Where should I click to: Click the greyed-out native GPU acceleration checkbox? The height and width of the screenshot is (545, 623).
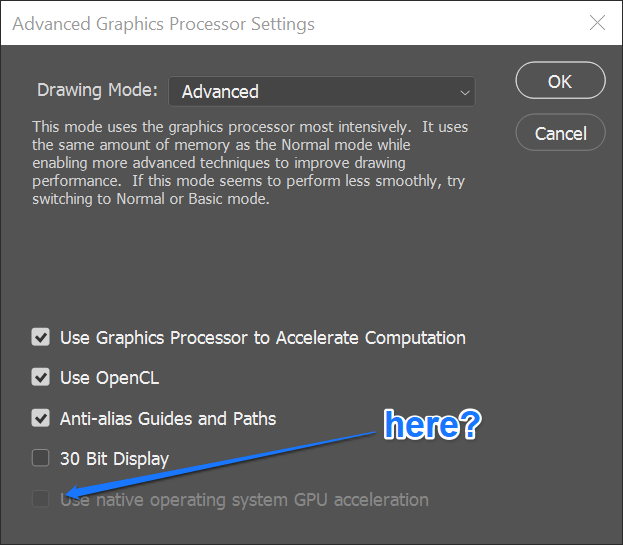pyautogui.click(x=41, y=499)
